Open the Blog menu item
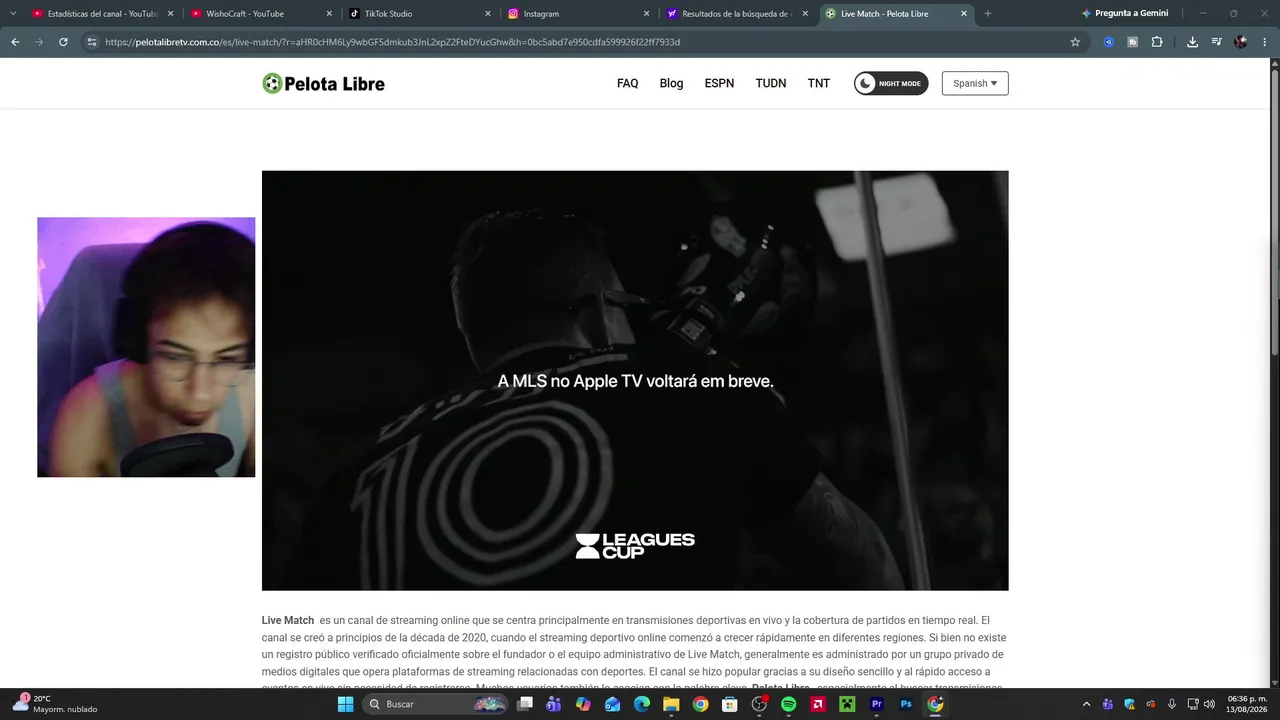Image resolution: width=1280 pixels, height=720 pixels. pyautogui.click(x=671, y=84)
